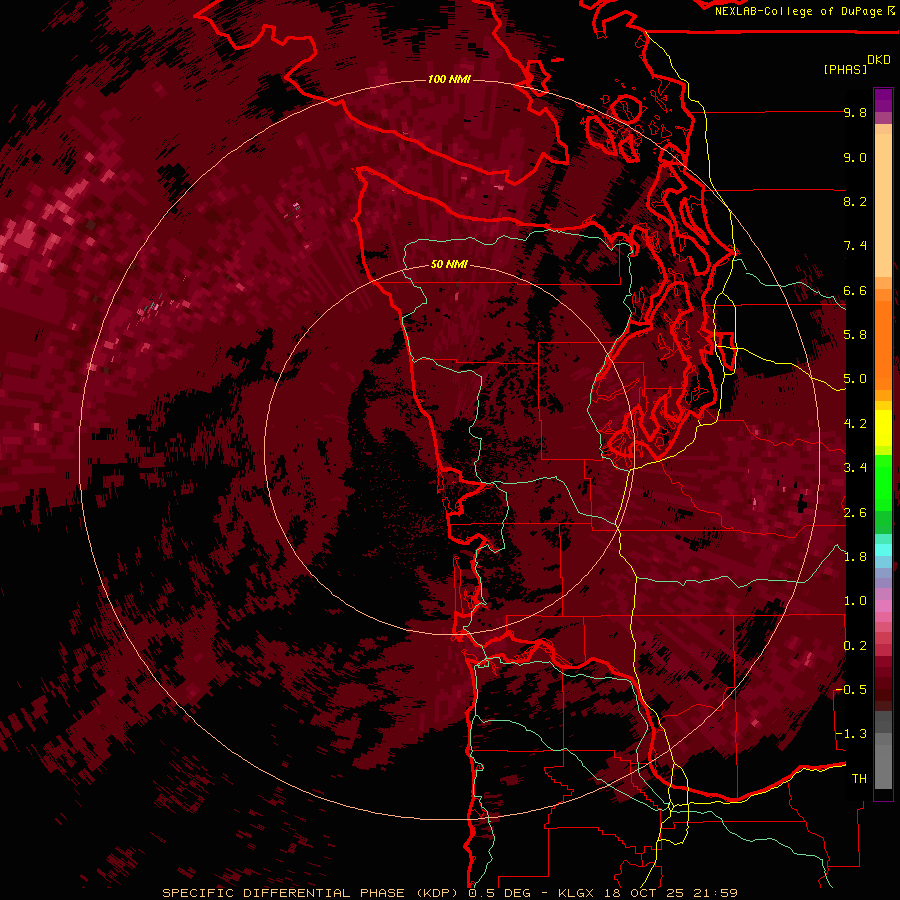Click the 9.0 scale value
900x900 pixels.
[x=855, y=158]
